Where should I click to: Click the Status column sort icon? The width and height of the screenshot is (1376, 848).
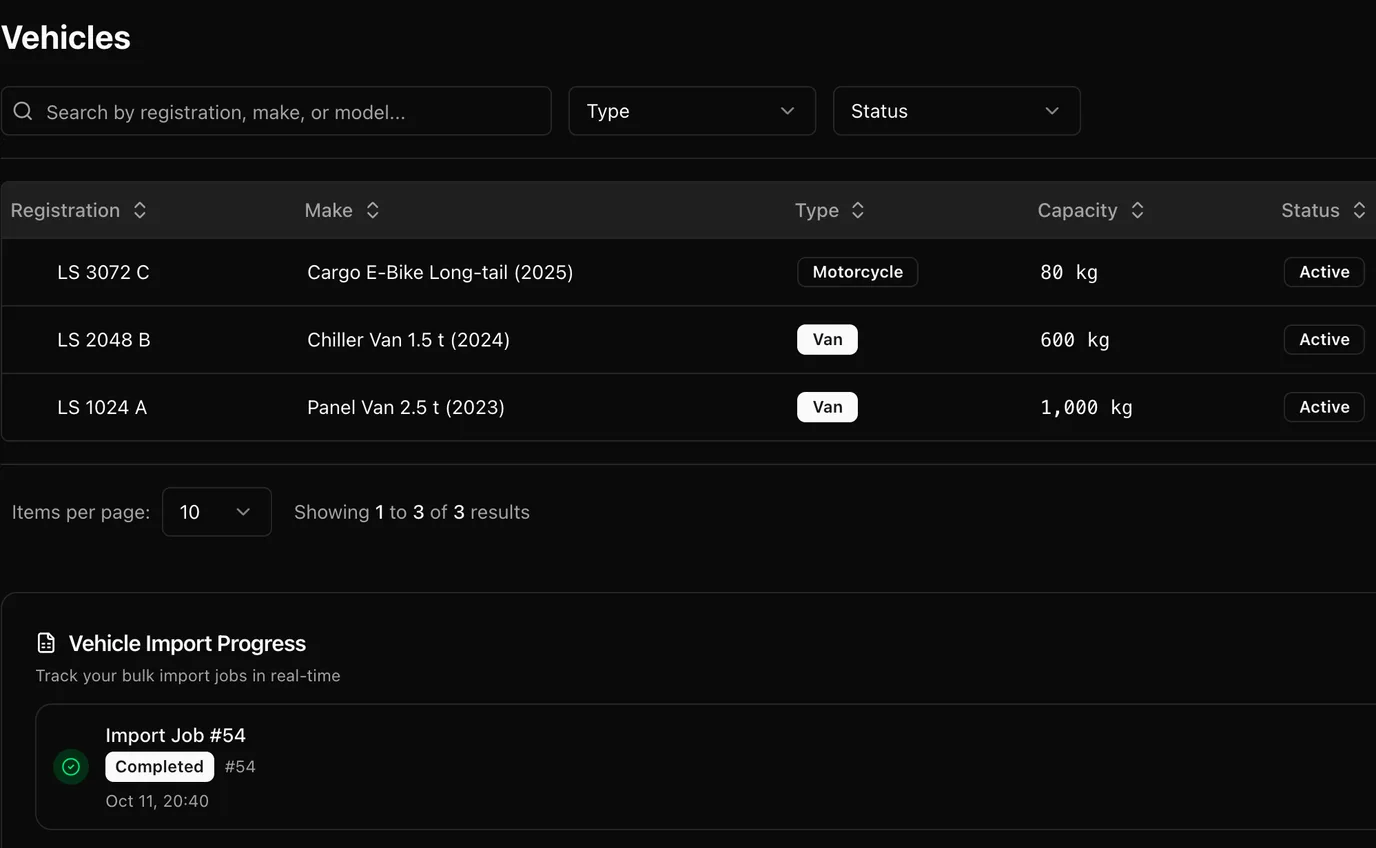point(1359,210)
